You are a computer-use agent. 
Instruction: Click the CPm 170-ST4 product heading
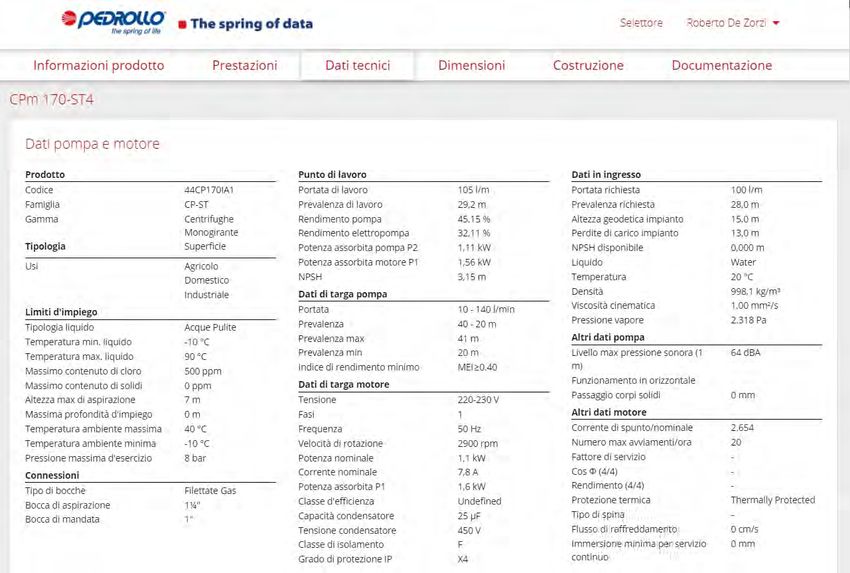[x=51, y=100]
